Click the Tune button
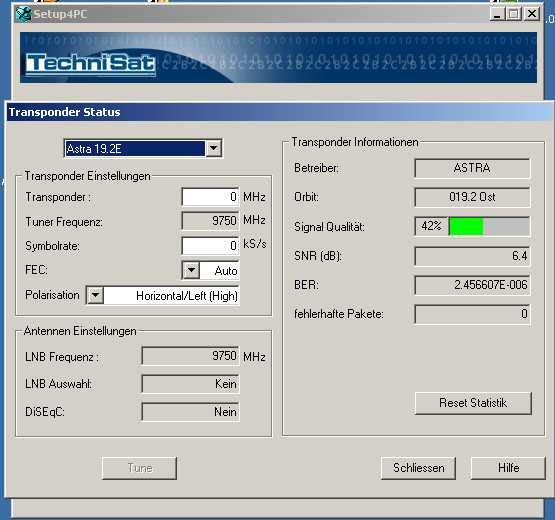 pos(139,468)
